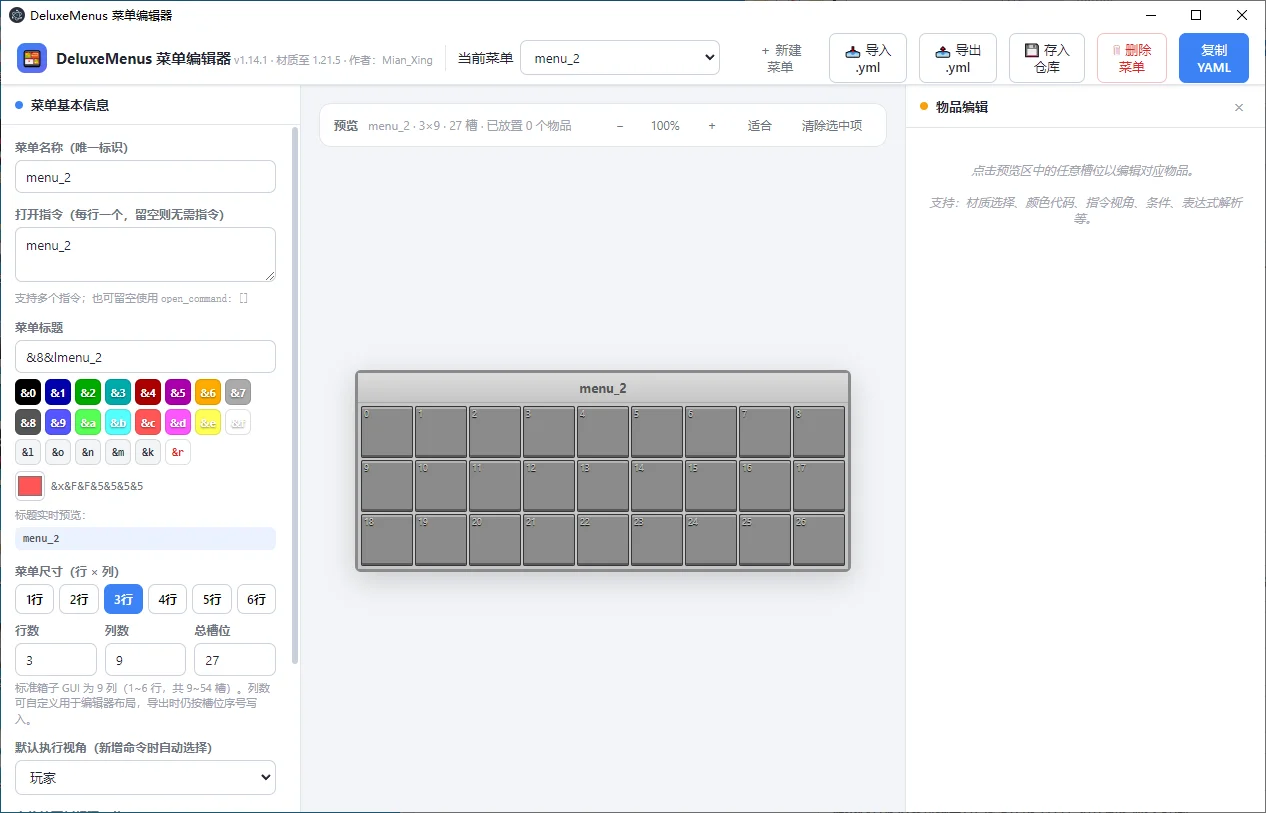Insert the &f white color code

(238, 422)
